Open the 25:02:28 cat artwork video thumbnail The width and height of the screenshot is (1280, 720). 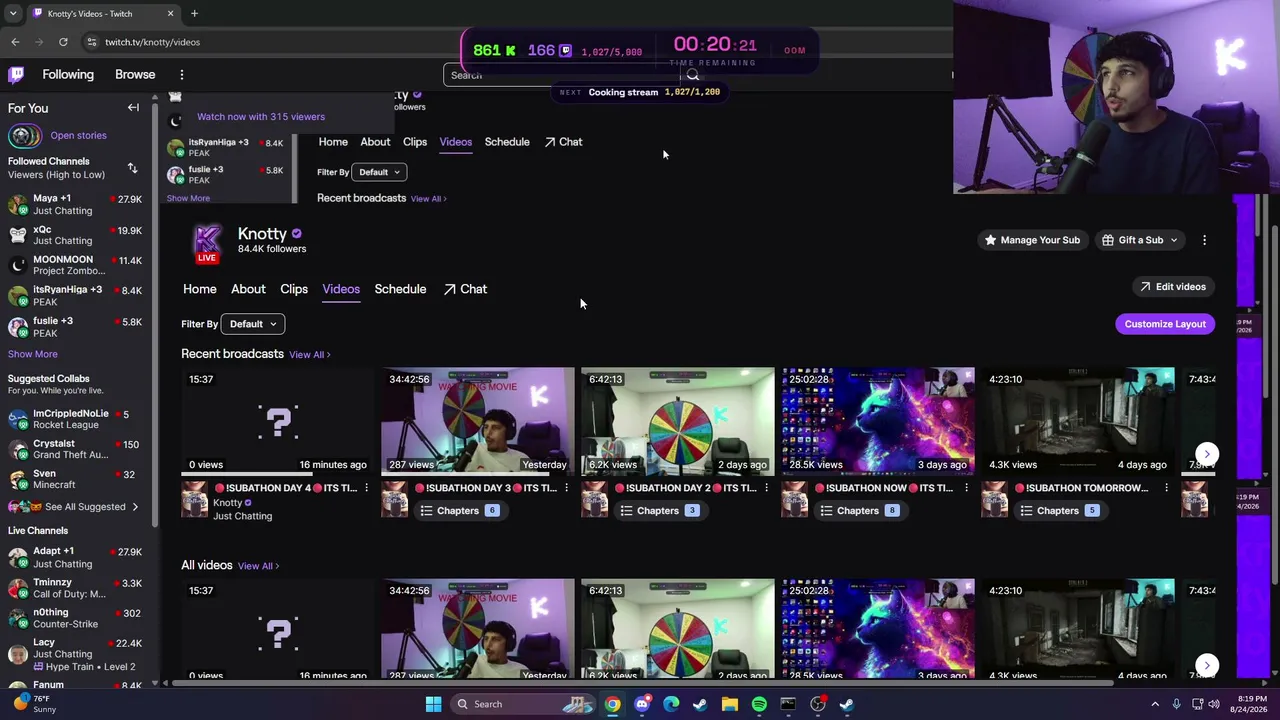click(878, 421)
